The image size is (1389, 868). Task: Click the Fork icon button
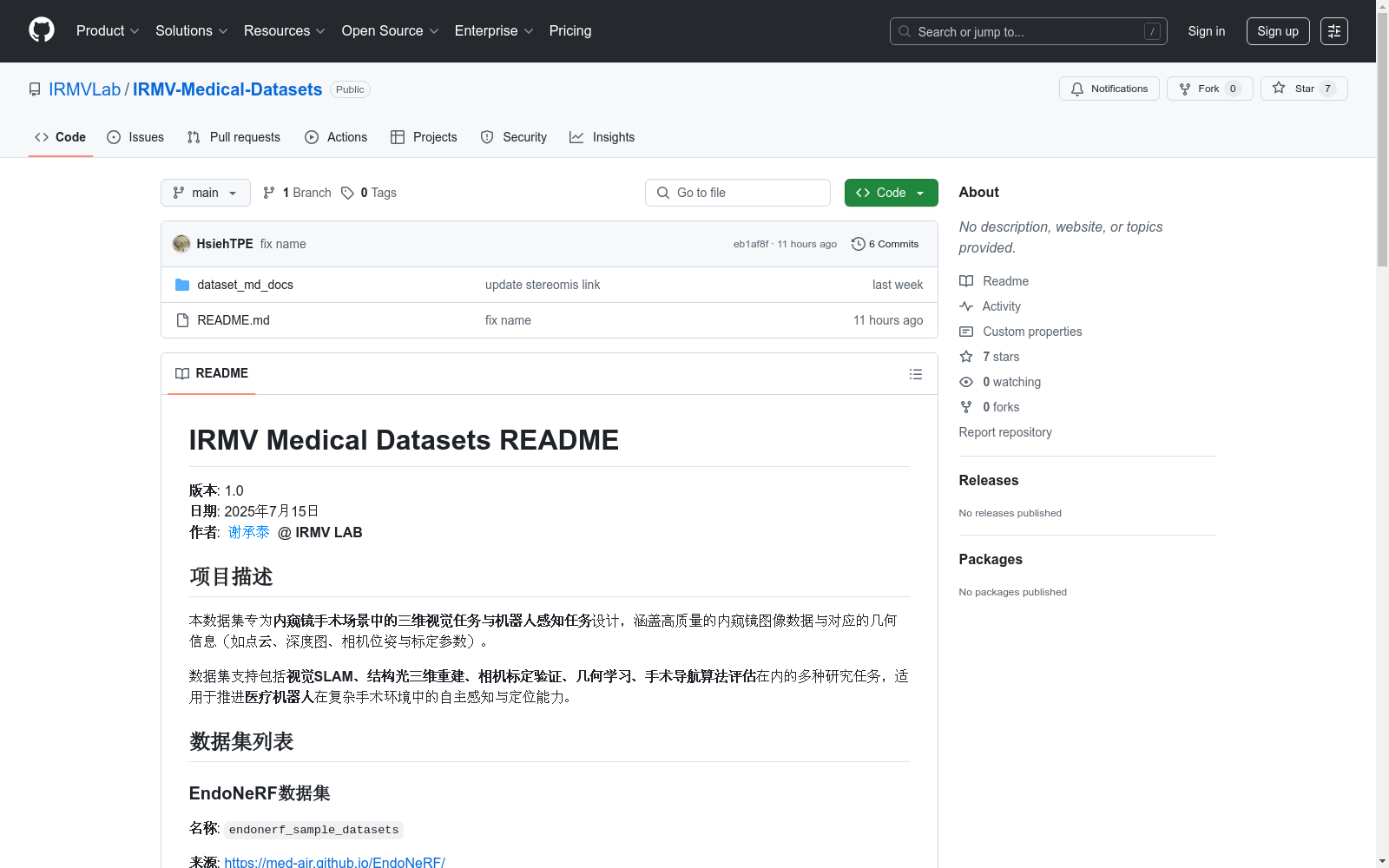coord(1185,89)
